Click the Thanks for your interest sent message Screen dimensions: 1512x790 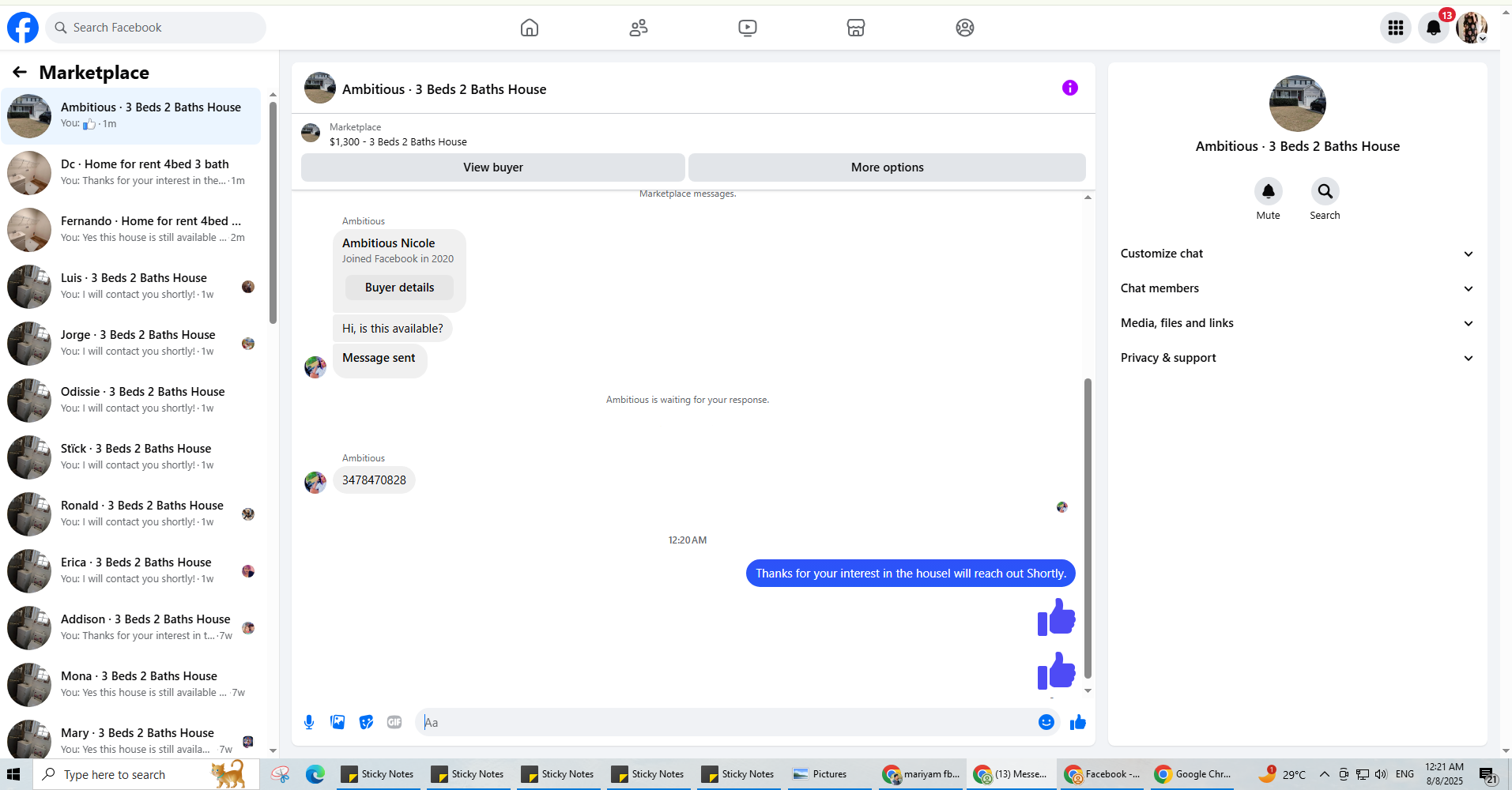[911, 574]
